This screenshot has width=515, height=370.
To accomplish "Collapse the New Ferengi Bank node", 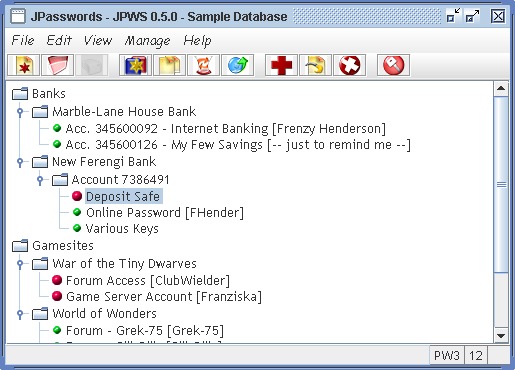I will click(x=20, y=162).
